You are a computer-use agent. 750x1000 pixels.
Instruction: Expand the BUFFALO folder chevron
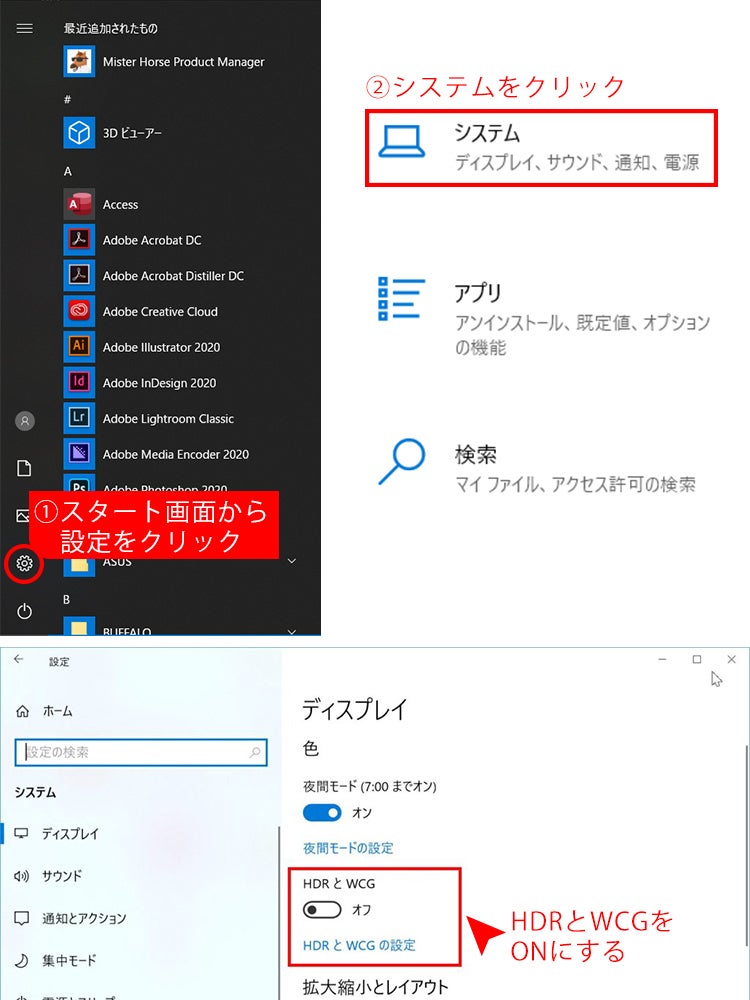point(291,631)
